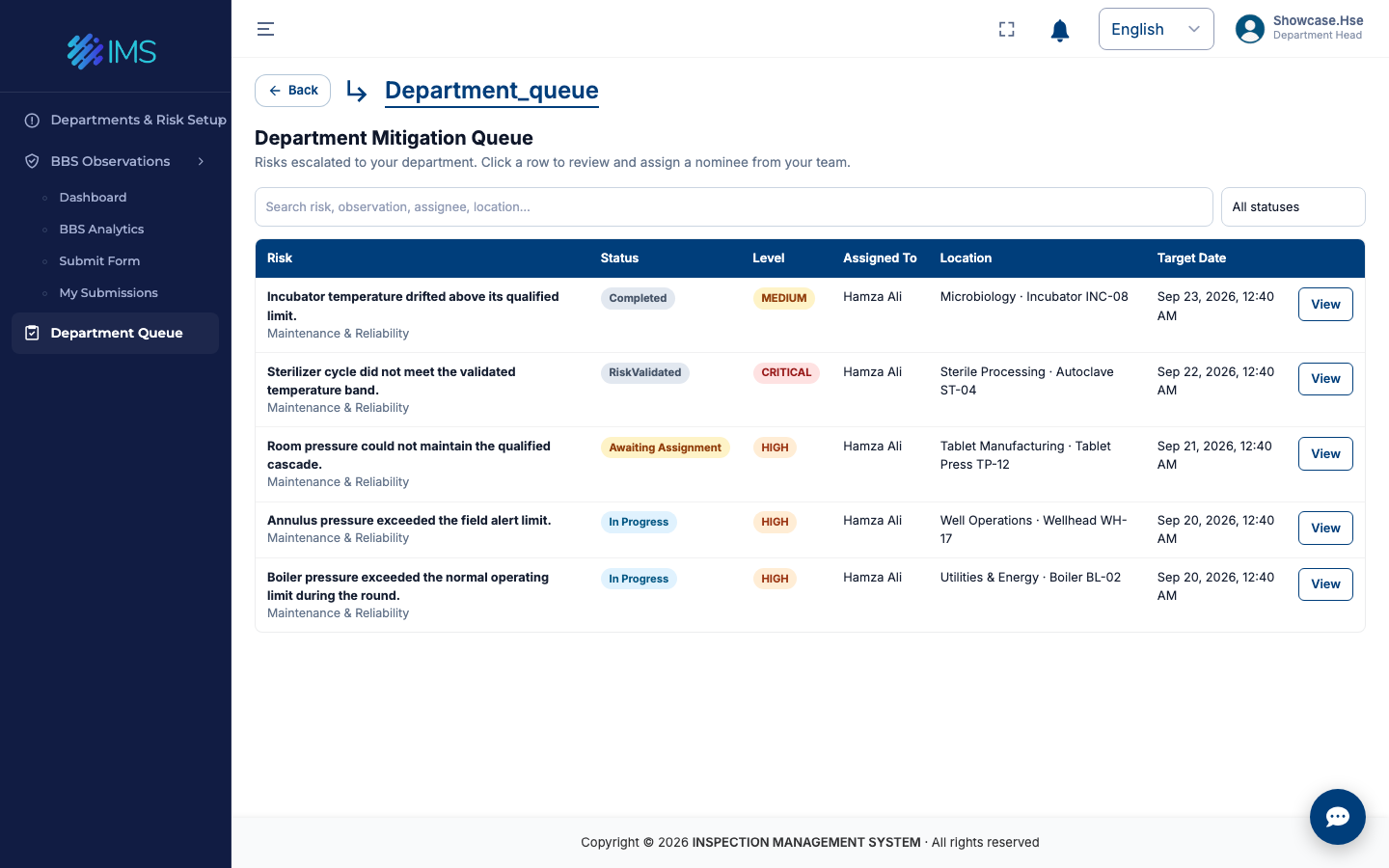Click Sep 21, 2026 target date
This screenshot has width=1389, height=868.
point(1214,455)
